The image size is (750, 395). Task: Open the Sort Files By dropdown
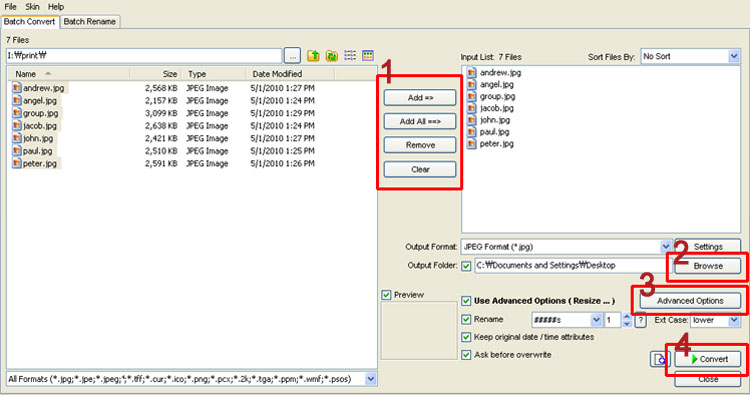click(x=734, y=56)
